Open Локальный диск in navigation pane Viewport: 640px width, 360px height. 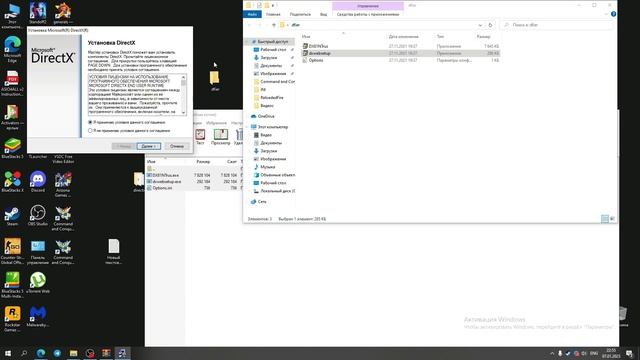[277, 191]
